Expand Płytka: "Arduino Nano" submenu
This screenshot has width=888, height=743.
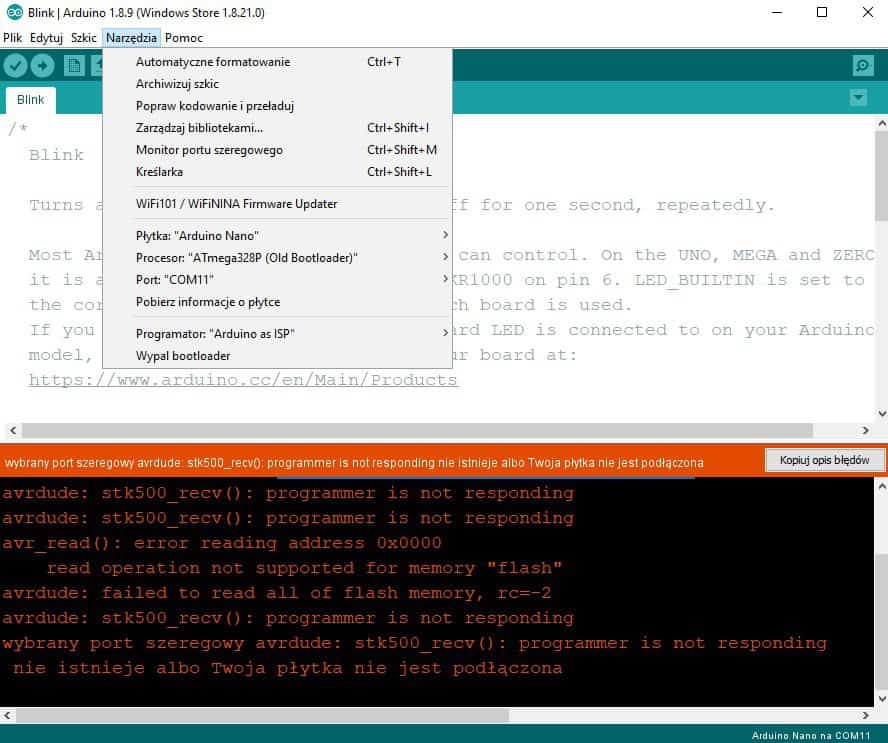tap(277, 236)
